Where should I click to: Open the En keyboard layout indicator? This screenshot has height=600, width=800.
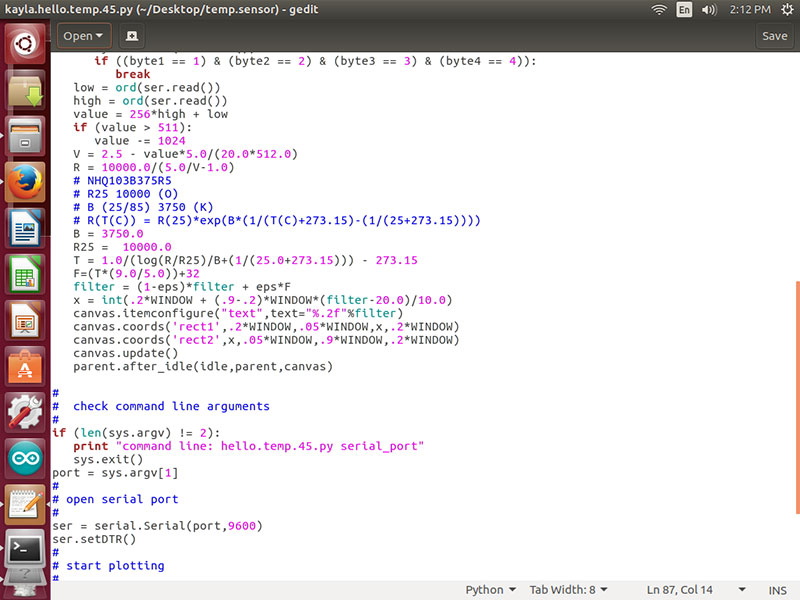point(684,9)
